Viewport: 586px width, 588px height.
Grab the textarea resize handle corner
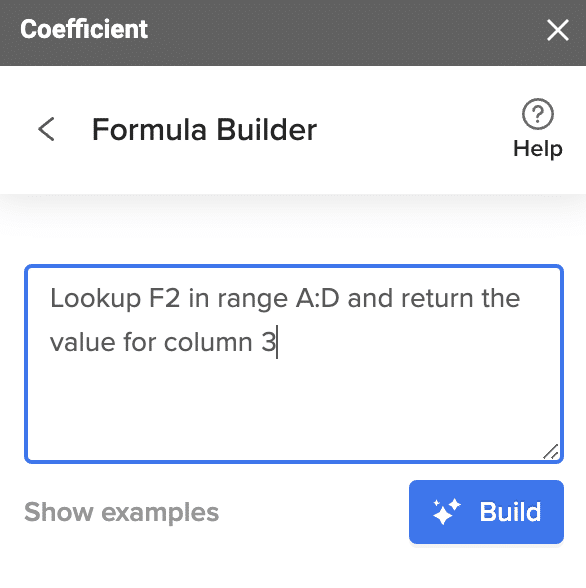551,452
